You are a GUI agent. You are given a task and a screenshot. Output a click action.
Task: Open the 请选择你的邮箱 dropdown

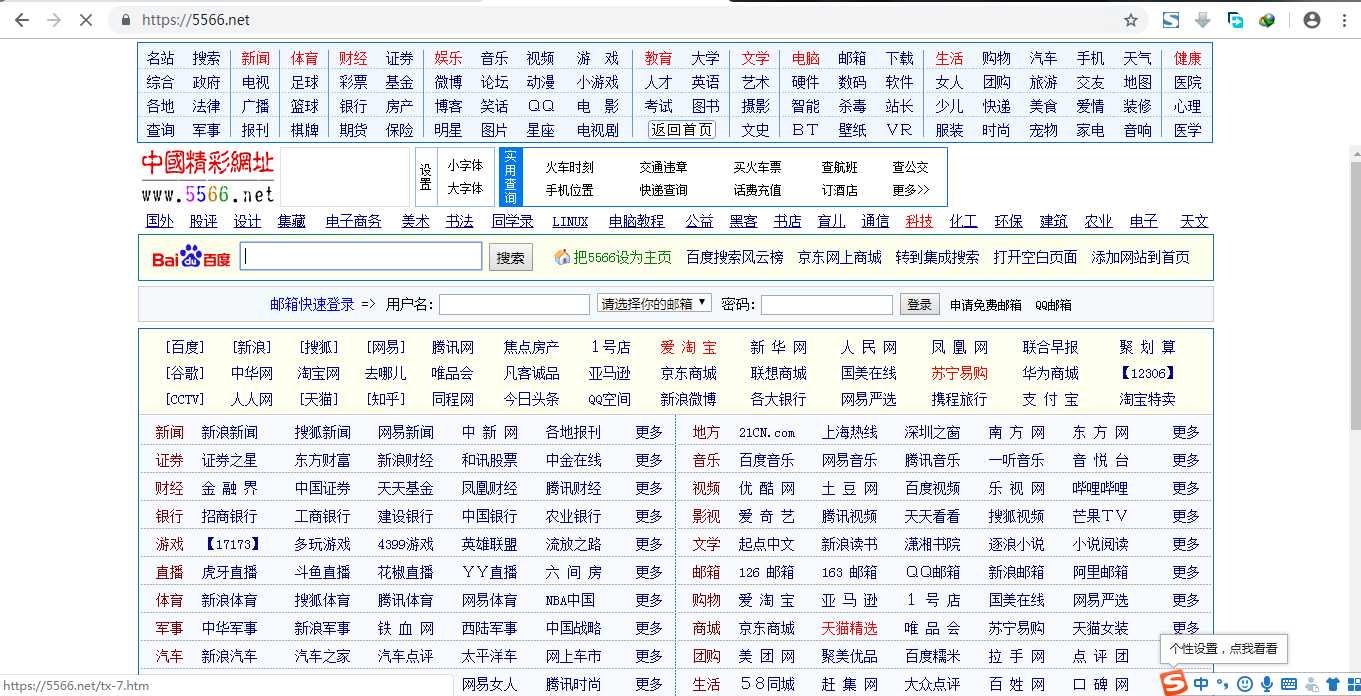click(x=655, y=303)
